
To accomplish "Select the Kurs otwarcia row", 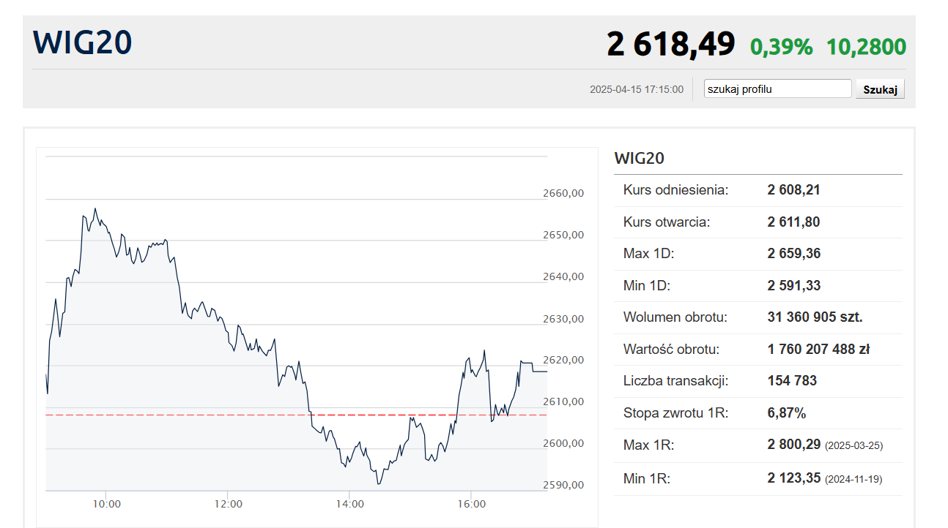I will tap(757, 222).
